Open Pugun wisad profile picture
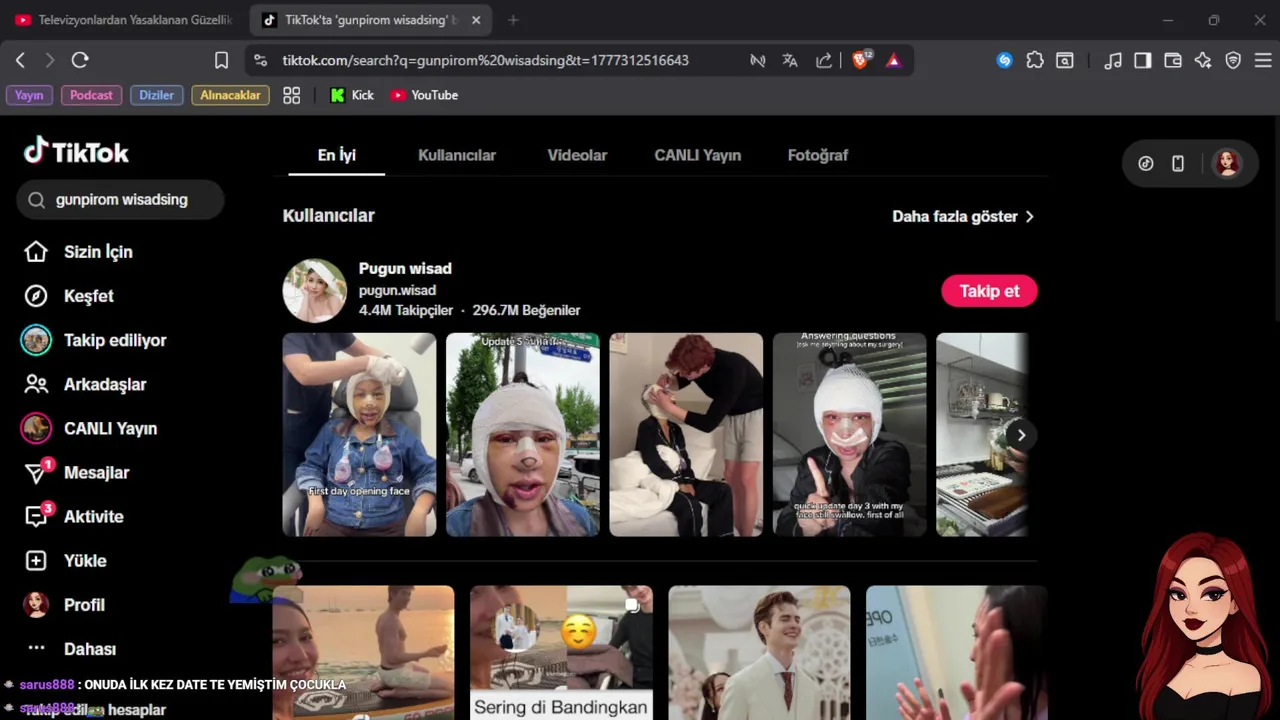Viewport: 1280px width, 720px height. [x=314, y=290]
